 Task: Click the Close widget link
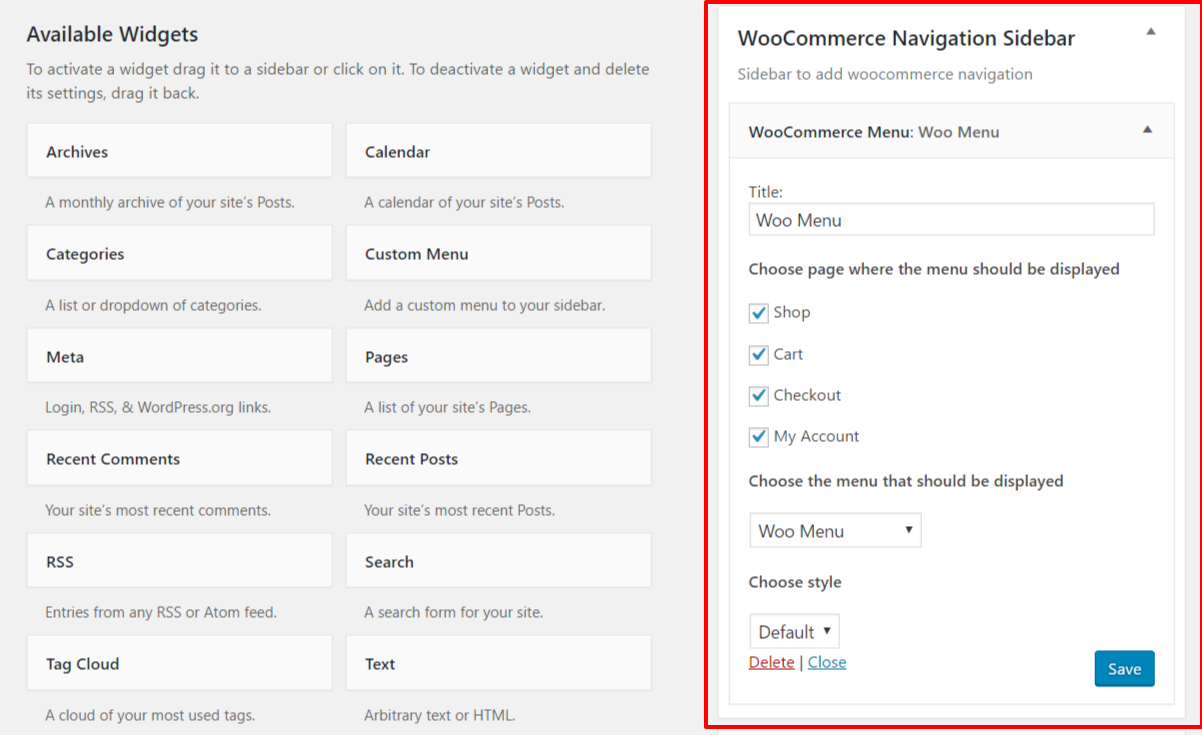point(827,662)
